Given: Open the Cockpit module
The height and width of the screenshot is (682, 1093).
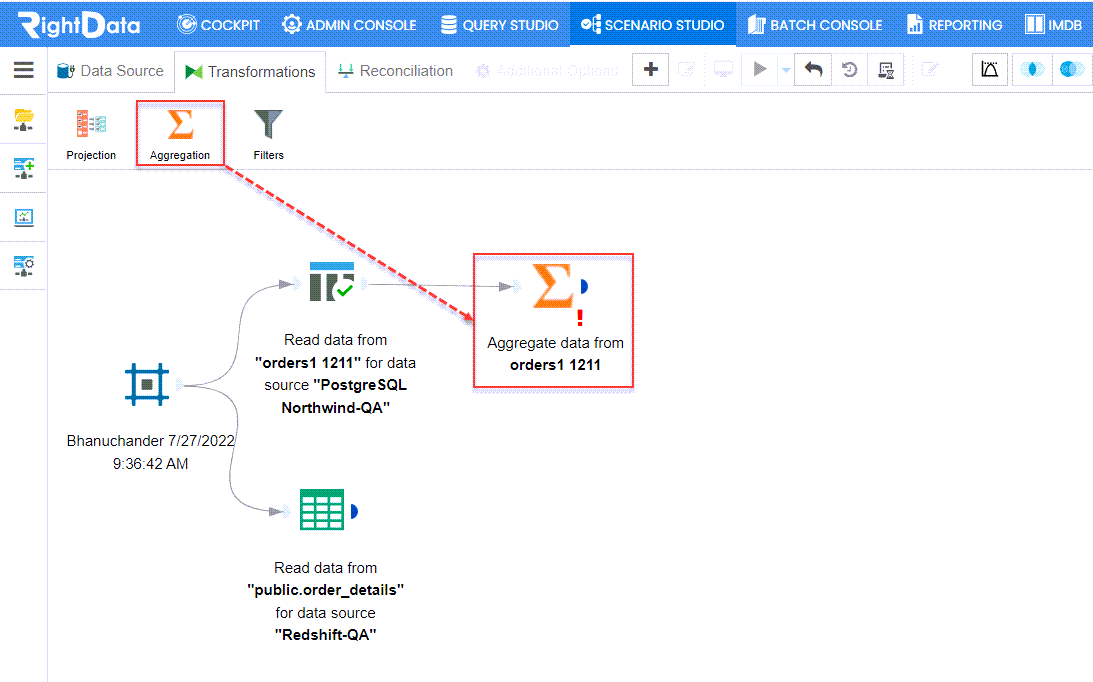Looking at the screenshot, I should (x=218, y=25).
